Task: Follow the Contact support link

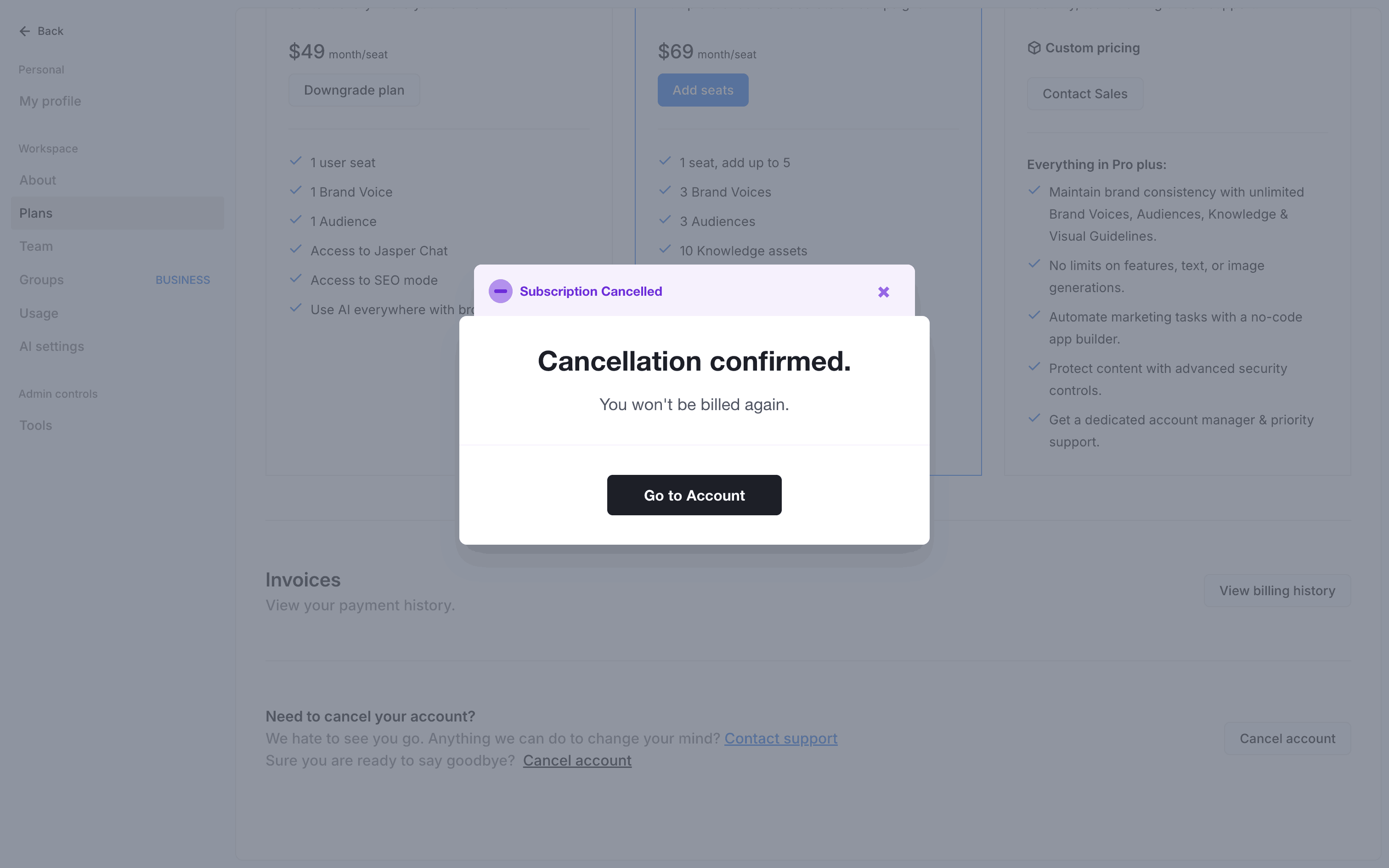Action: click(x=780, y=738)
